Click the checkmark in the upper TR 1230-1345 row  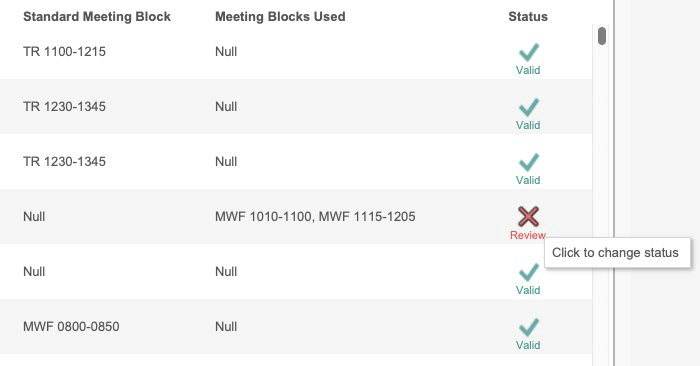(x=529, y=107)
